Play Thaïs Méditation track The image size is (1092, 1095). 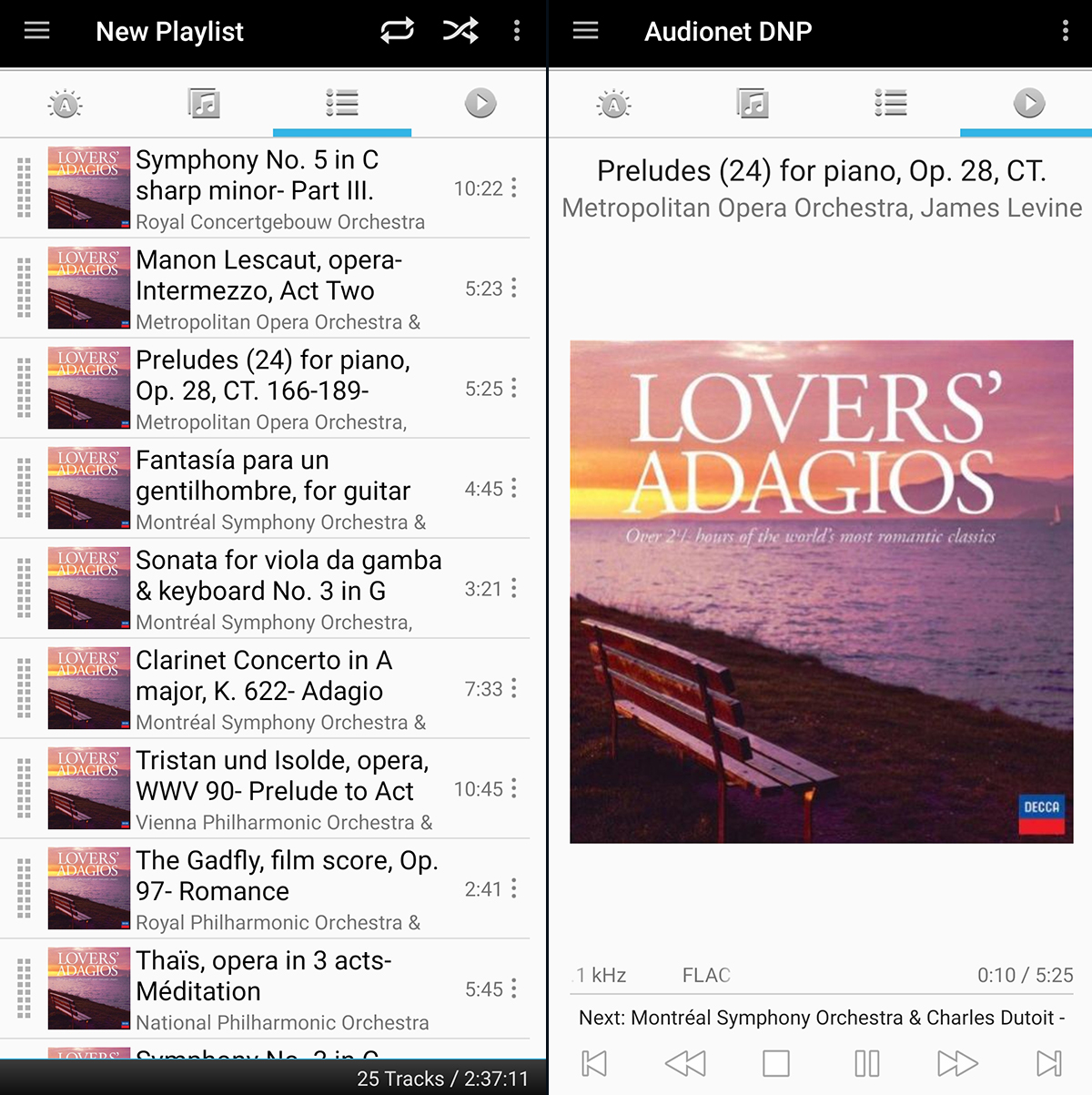tap(265, 989)
